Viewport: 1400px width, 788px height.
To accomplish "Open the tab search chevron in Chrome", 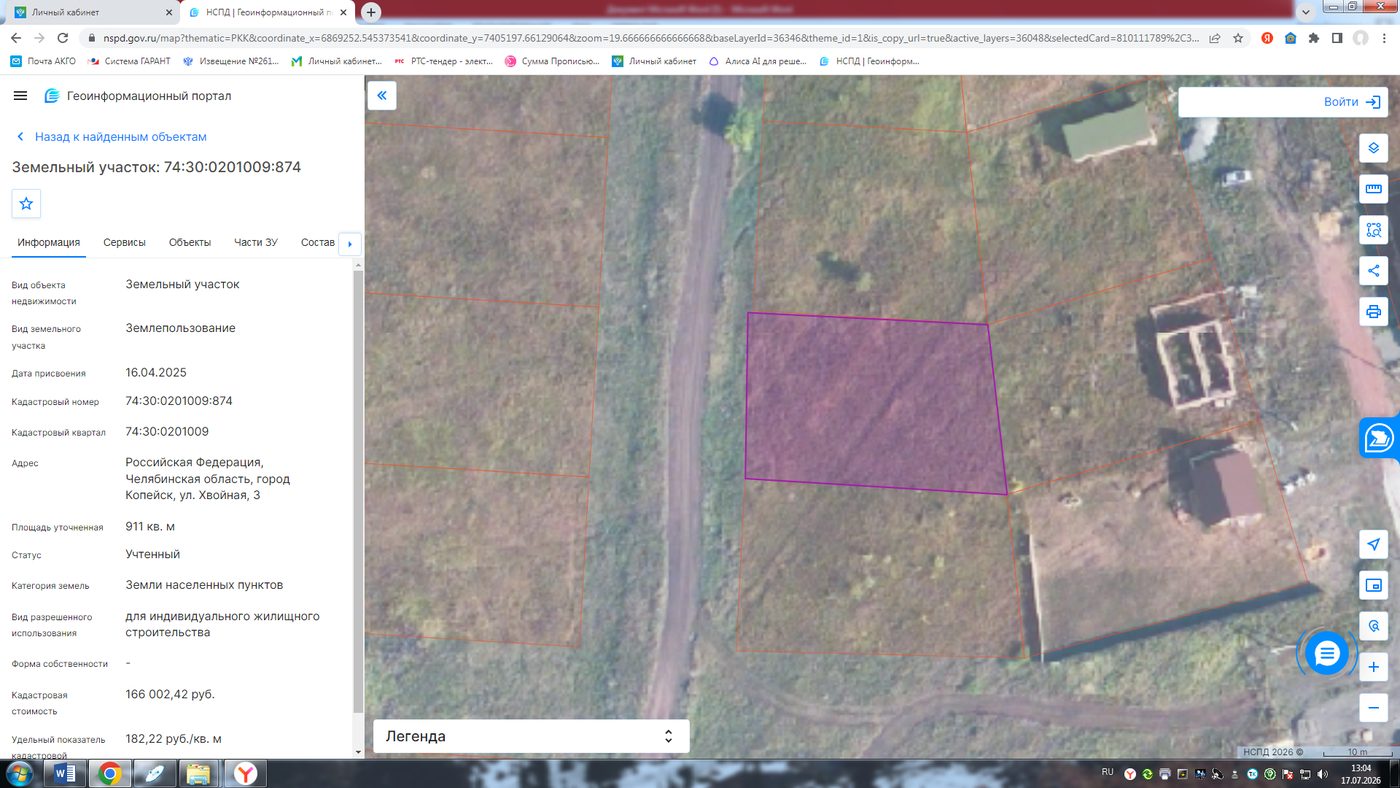I will tap(1306, 12).
